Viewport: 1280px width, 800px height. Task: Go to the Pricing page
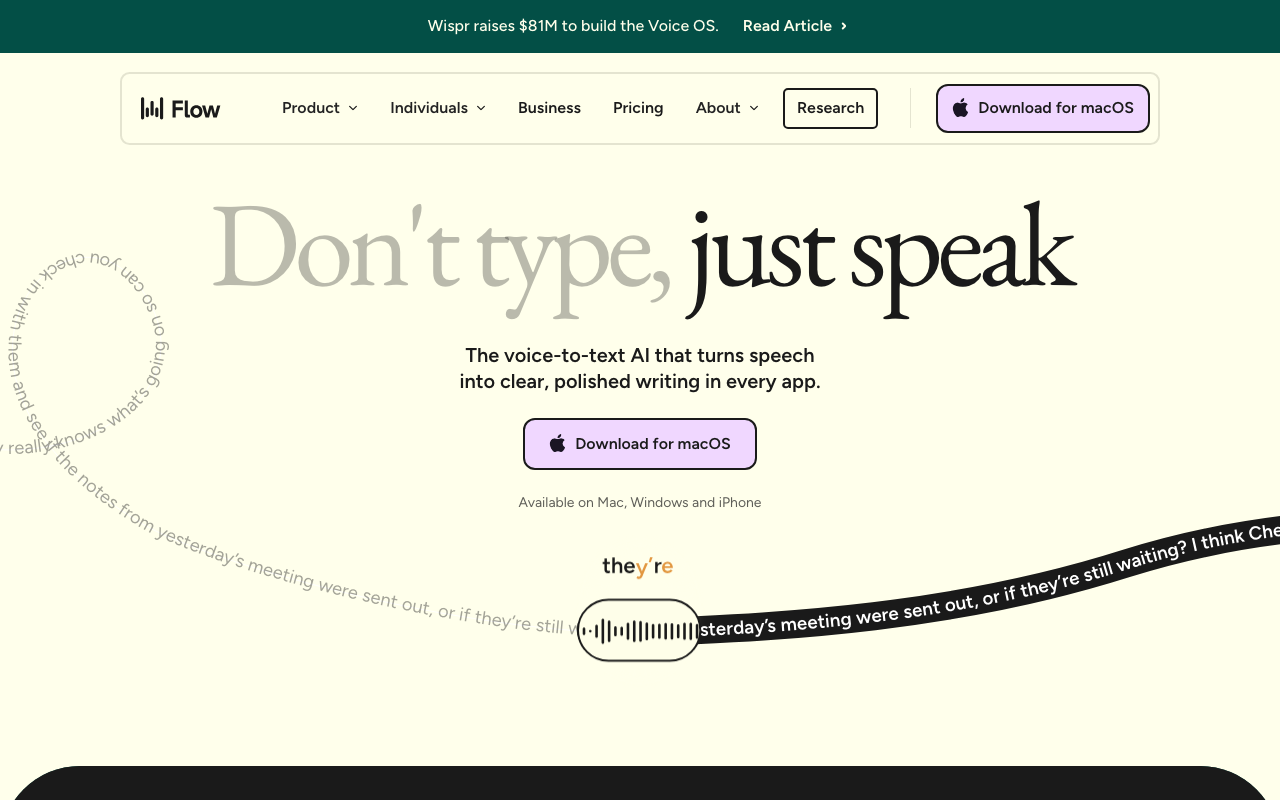[638, 108]
